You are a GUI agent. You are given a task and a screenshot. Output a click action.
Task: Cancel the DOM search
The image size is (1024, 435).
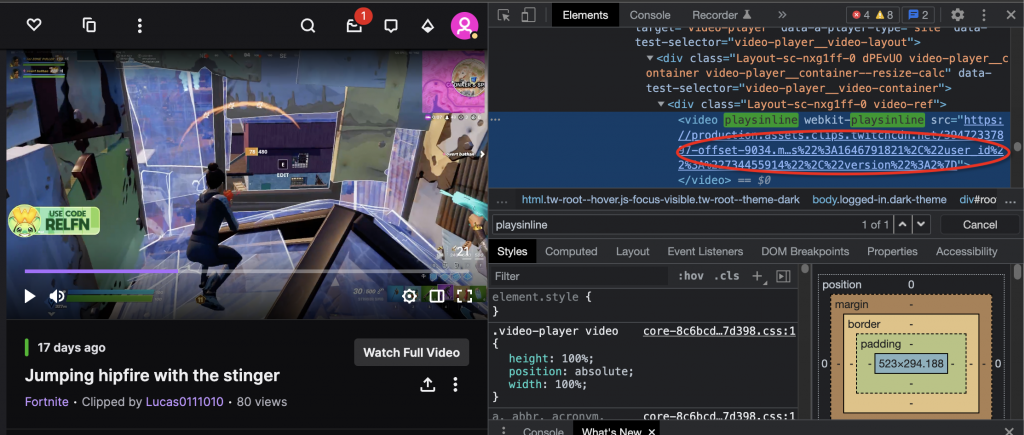pos(980,225)
